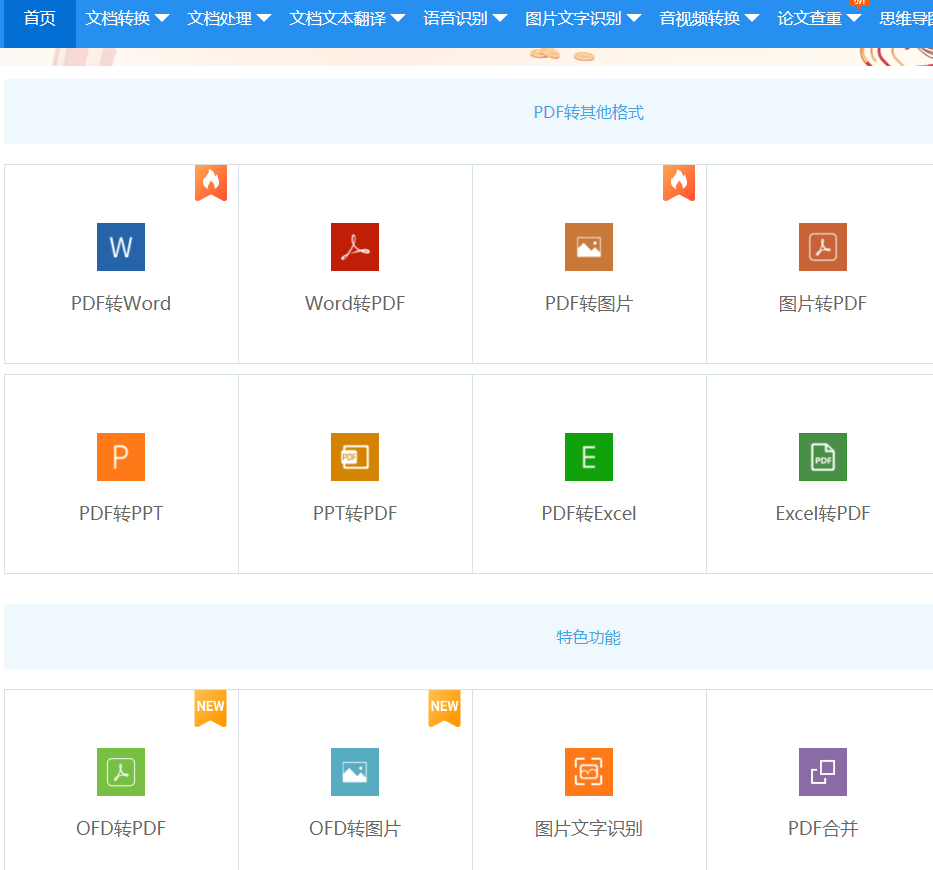Click the 图片文字识别 scan icon
The height and width of the screenshot is (870, 933).
pos(588,772)
